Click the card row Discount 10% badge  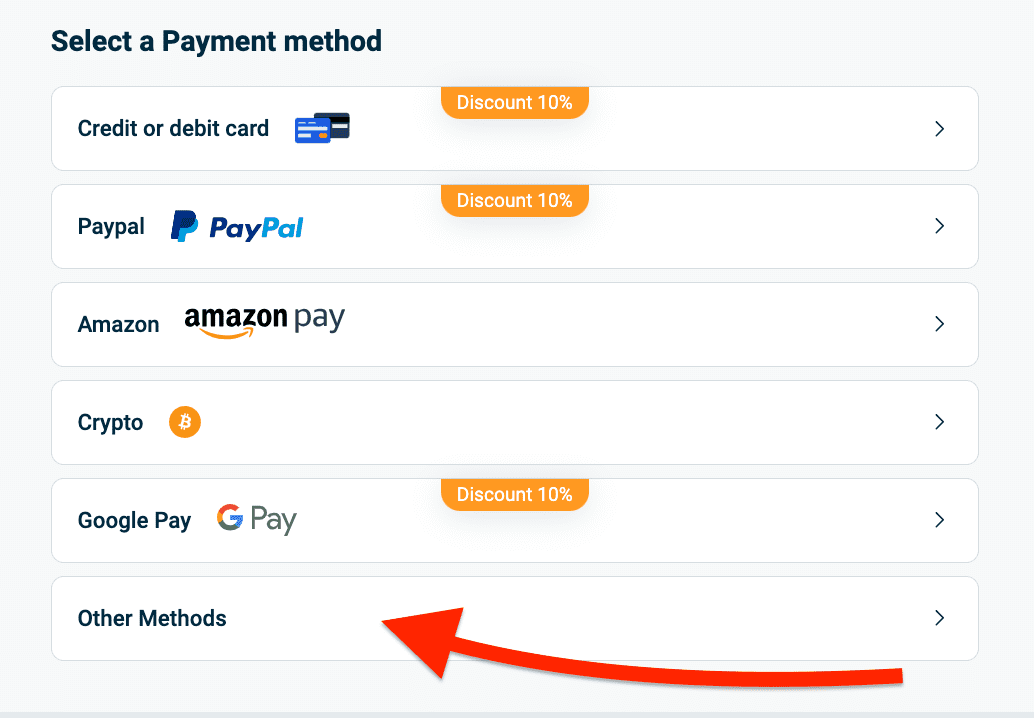point(514,102)
